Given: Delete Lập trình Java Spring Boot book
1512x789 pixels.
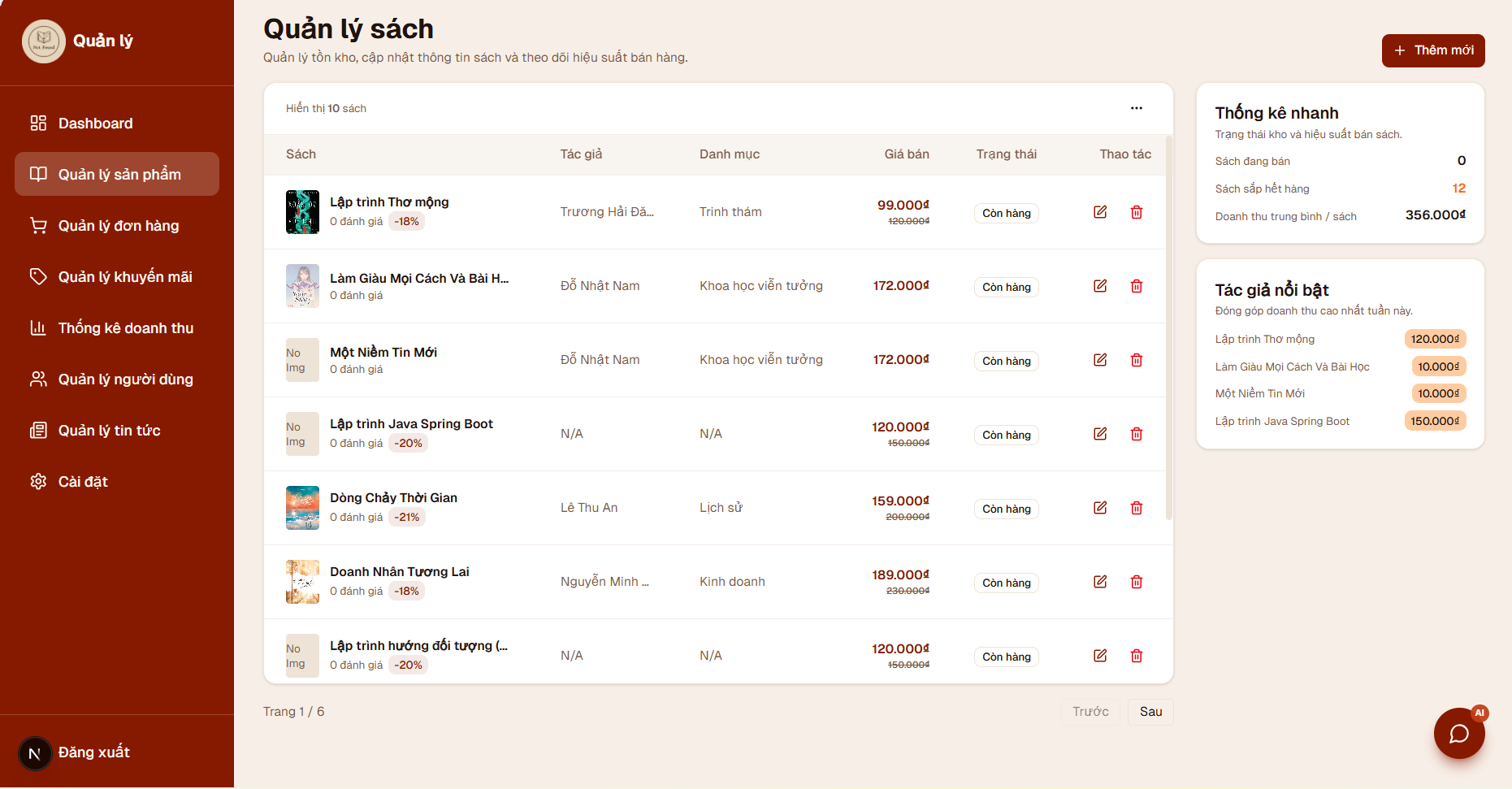Looking at the screenshot, I should [1137, 434].
